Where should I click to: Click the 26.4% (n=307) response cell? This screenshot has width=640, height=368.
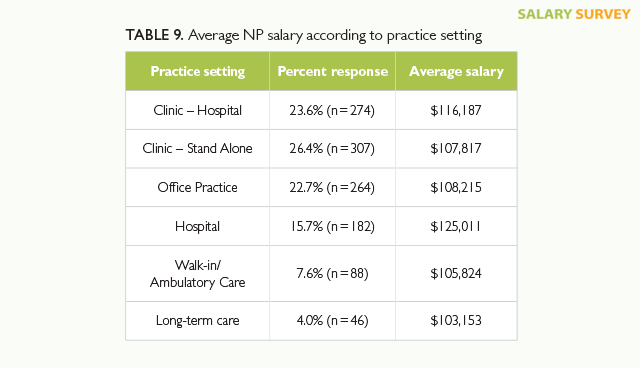[333, 149]
